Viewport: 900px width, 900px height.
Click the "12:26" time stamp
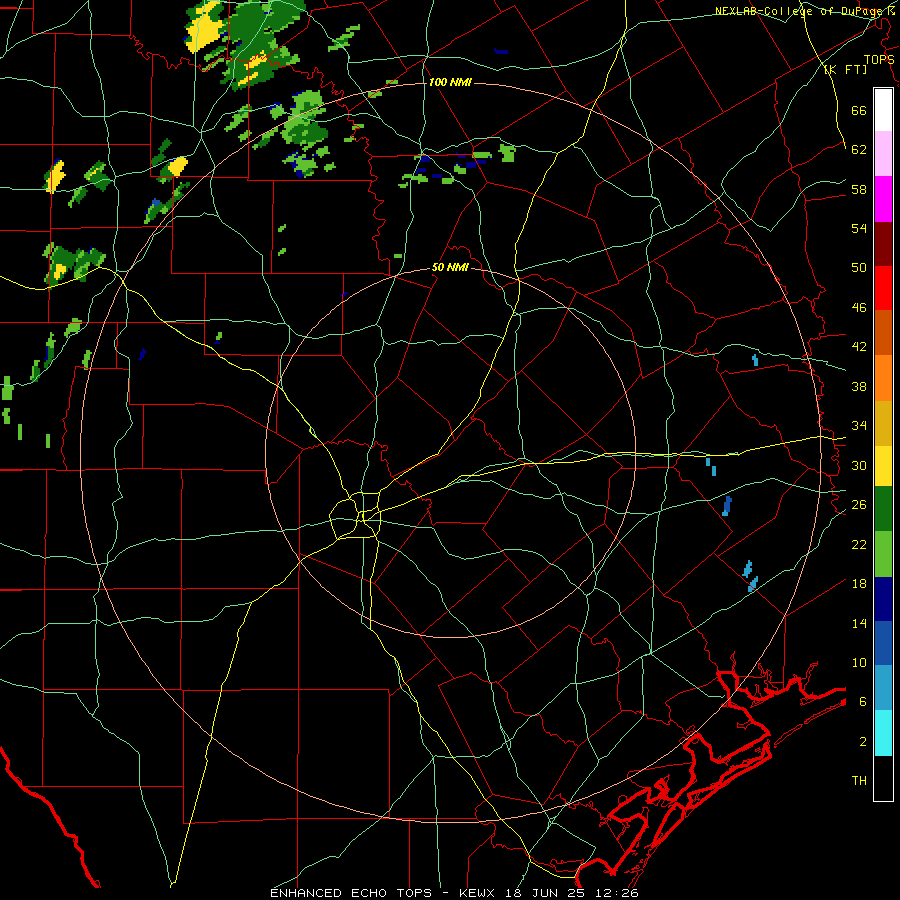(618, 893)
